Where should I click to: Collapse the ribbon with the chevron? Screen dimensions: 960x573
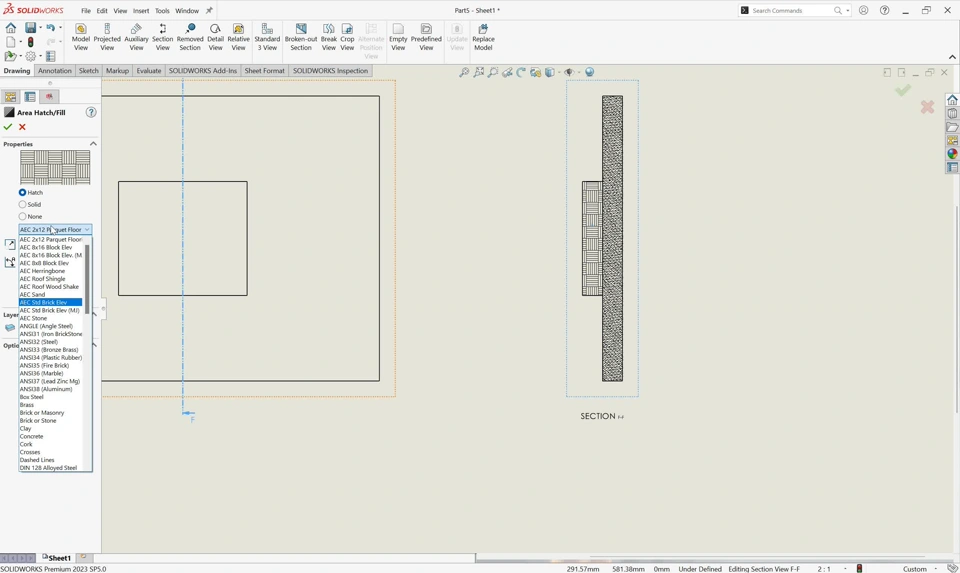point(952,57)
